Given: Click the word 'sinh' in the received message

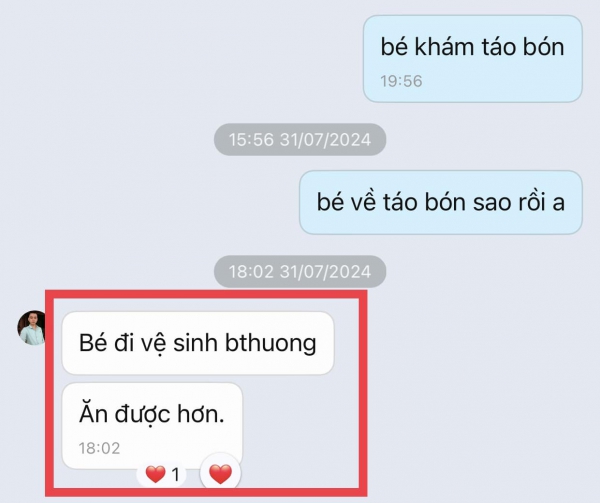Looking at the screenshot, I should [195, 343].
